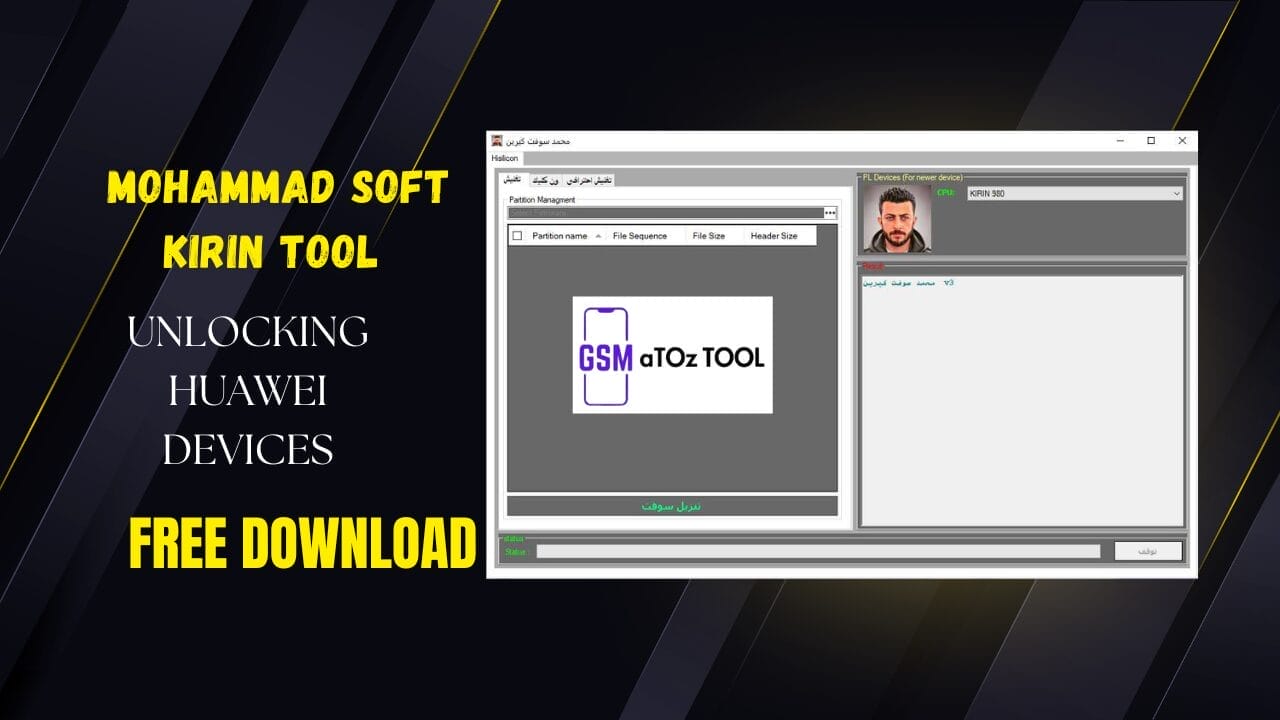
Task: Maximize the Kirin tool window
Action: pyautogui.click(x=1151, y=141)
